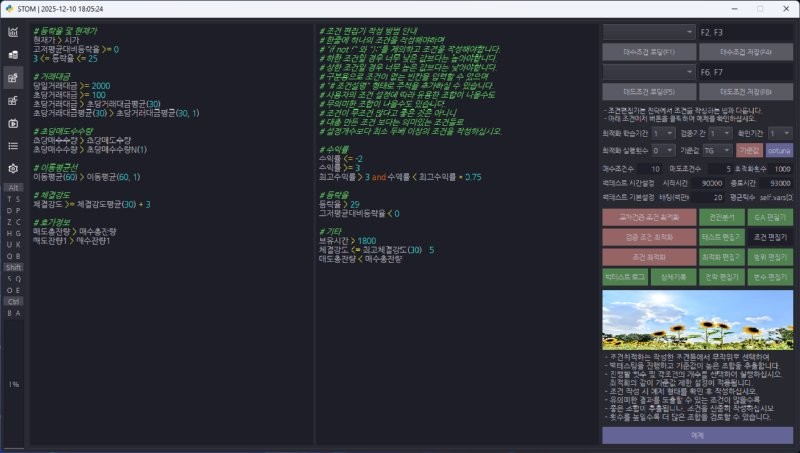This screenshot has width=800, height=453.
Task: Switch to the GA 편집기 editor
Action: click(x=770, y=217)
